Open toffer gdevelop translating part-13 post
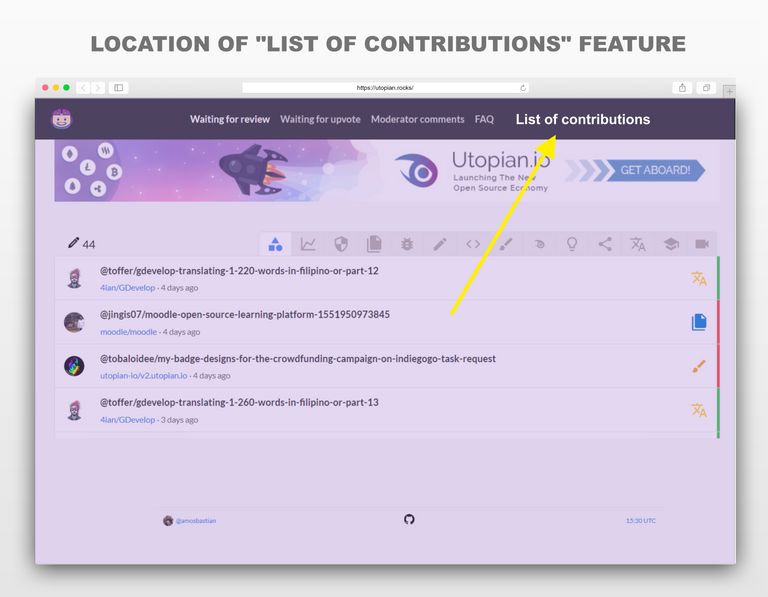The image size is (768, 597). point(239,403)
